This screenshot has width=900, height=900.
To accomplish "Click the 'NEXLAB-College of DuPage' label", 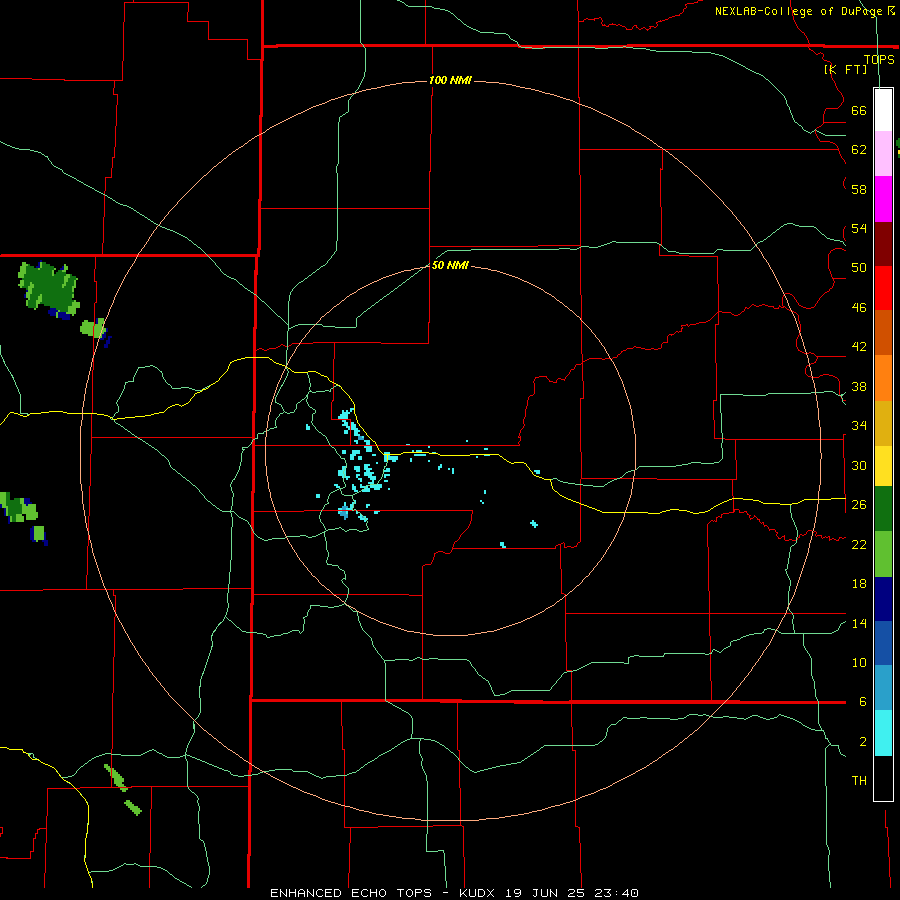I will point(799,11).
